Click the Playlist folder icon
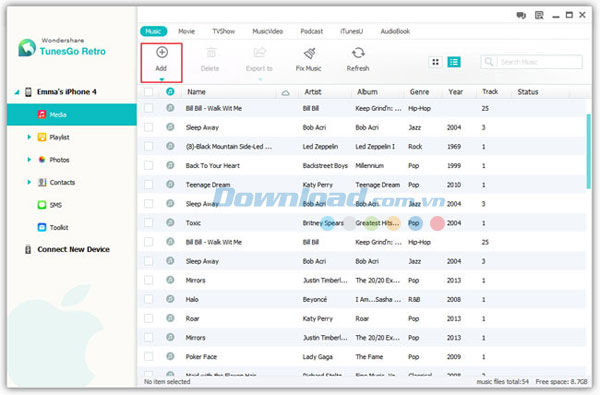600x395 pixels. tap(42, 137)
